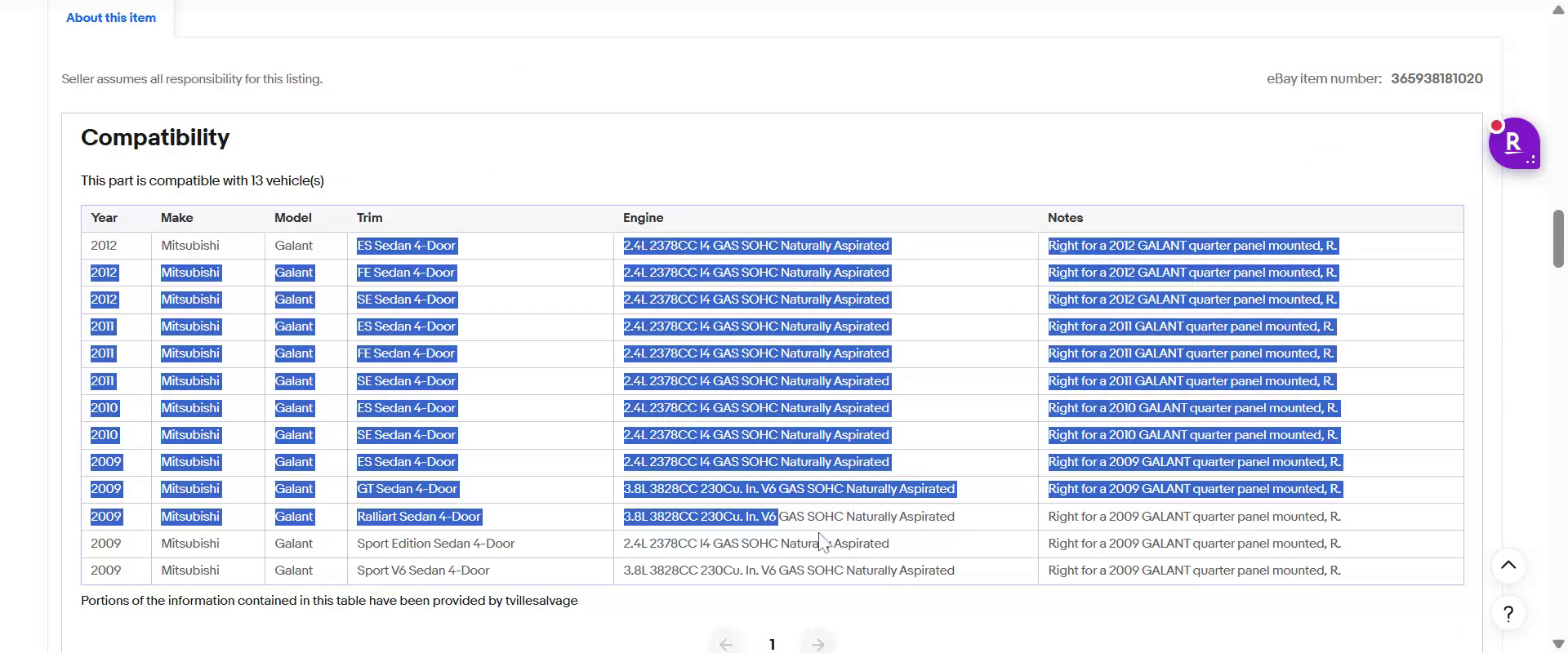Click 'ES Sedan 4-Door' in 2010 row
Image resolution: width=1568 pixels, height=653 pixels.
pos(406,408)
